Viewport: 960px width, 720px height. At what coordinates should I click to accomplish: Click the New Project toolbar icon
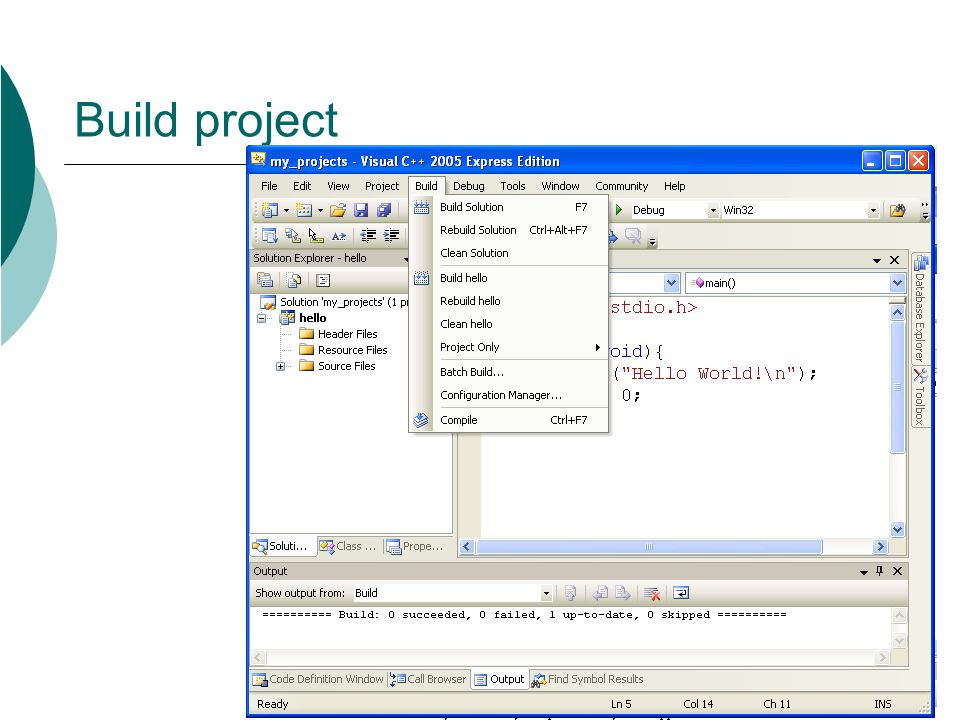click(269, 210)
